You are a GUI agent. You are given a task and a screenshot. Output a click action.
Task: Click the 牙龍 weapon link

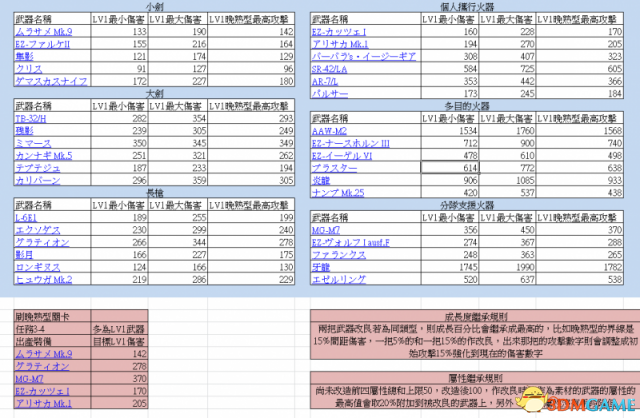click(x=321, y=267)
